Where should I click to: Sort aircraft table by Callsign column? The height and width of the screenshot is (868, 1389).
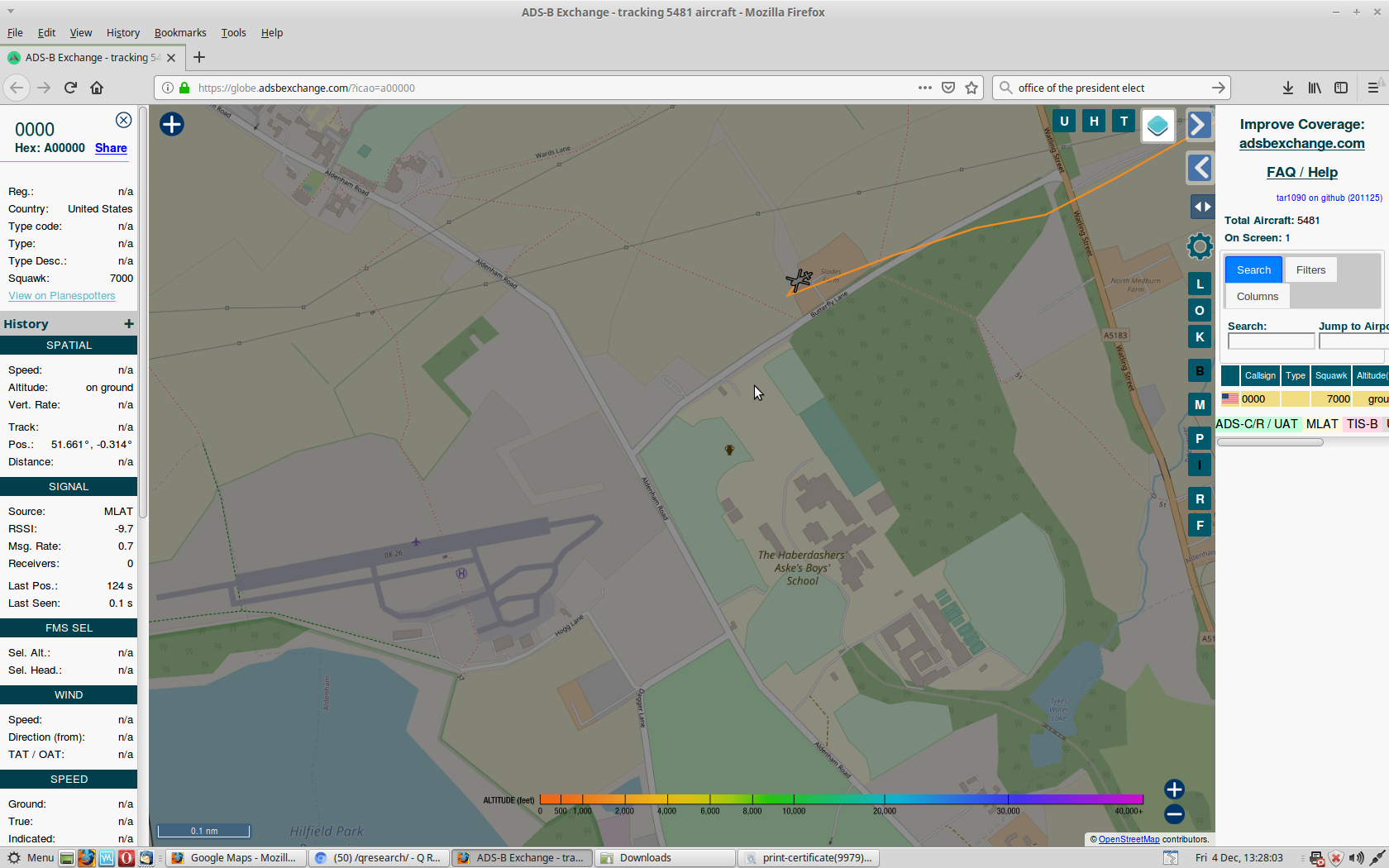pos(1260,376)
